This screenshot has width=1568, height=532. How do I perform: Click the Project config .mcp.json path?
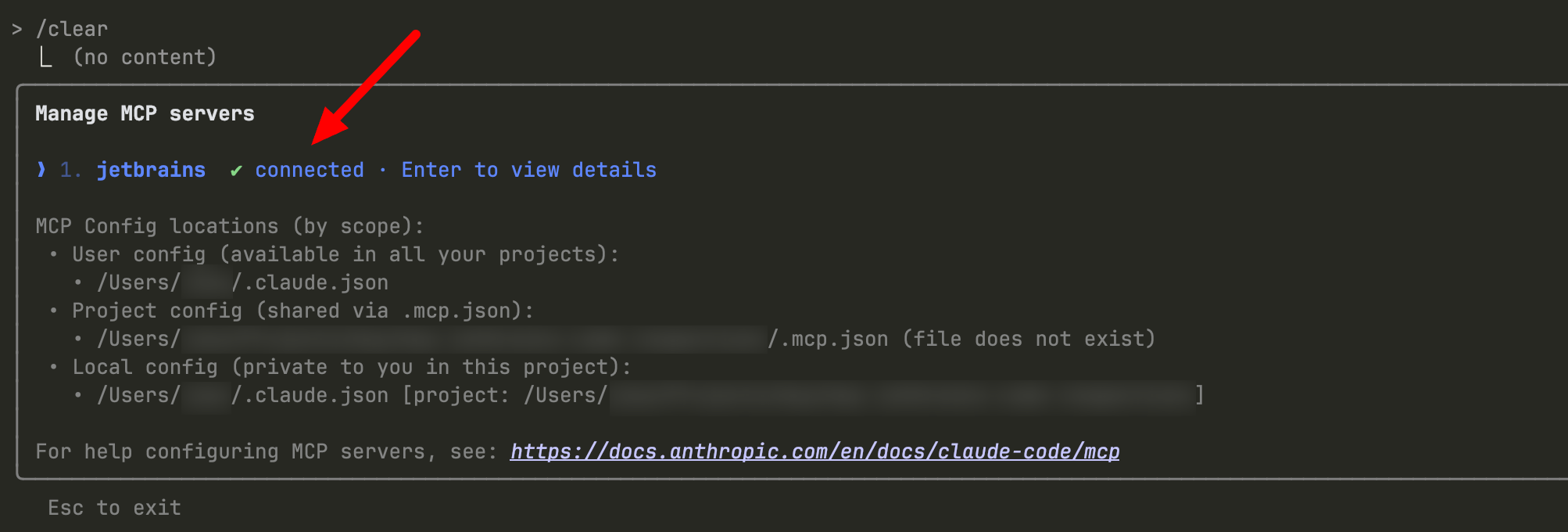[492, 339]
